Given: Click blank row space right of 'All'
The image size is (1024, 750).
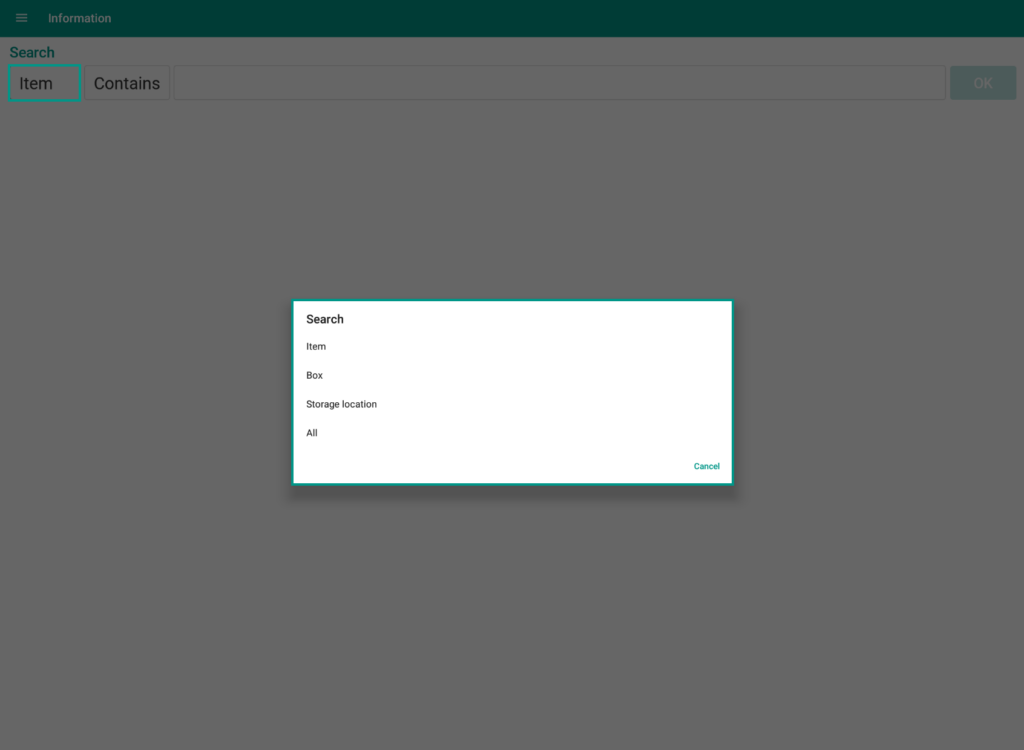Looking at the screenshot, I should [520, 433].
